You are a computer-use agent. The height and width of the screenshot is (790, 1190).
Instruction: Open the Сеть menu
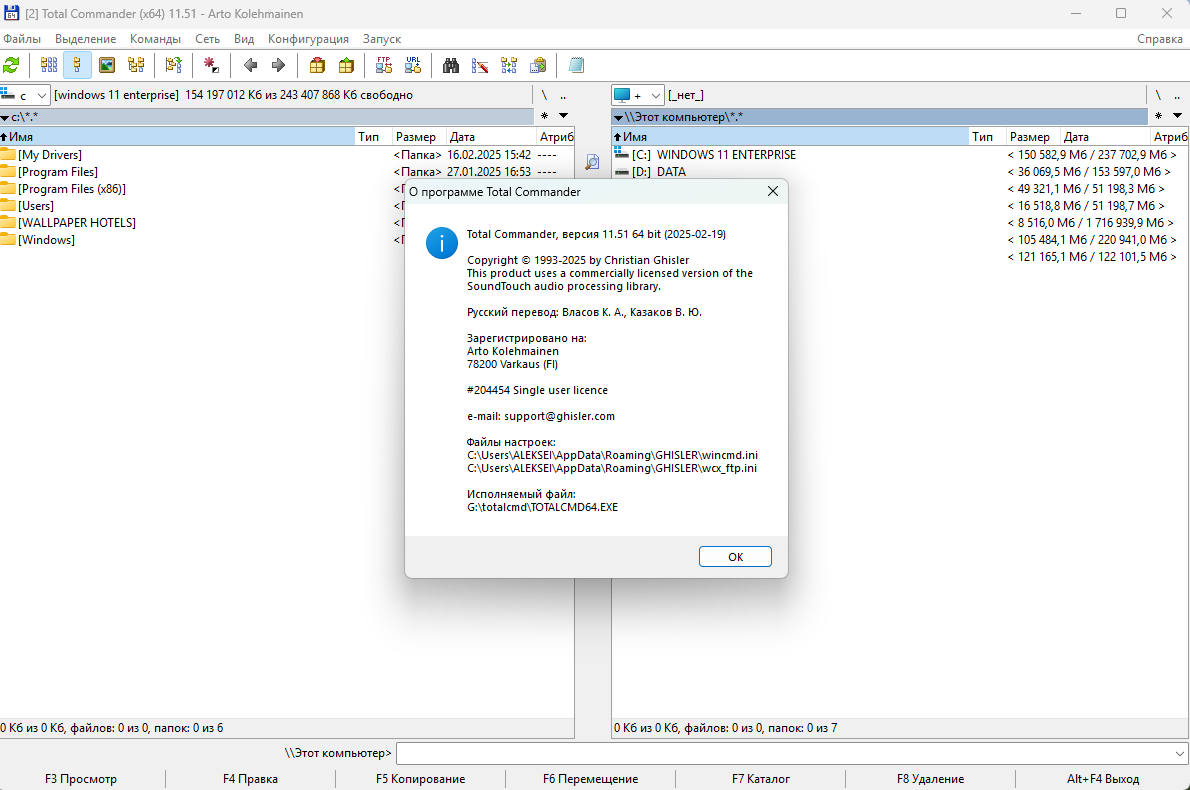tap(207, 39)
